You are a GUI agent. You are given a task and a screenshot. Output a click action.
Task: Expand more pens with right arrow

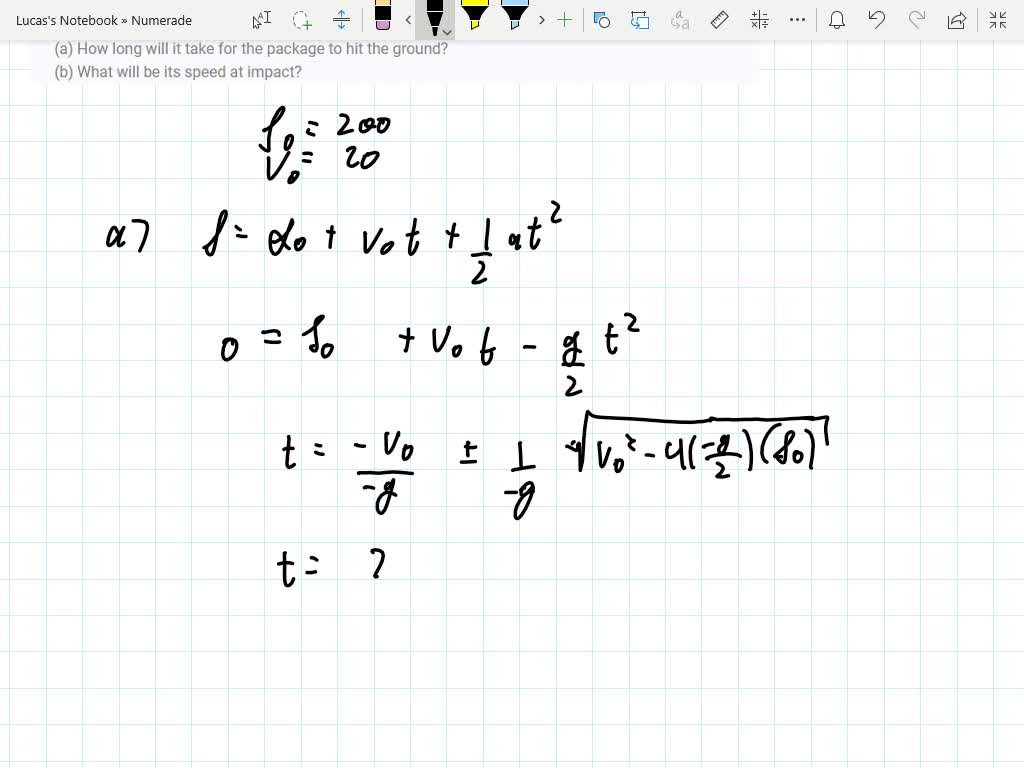540,20
